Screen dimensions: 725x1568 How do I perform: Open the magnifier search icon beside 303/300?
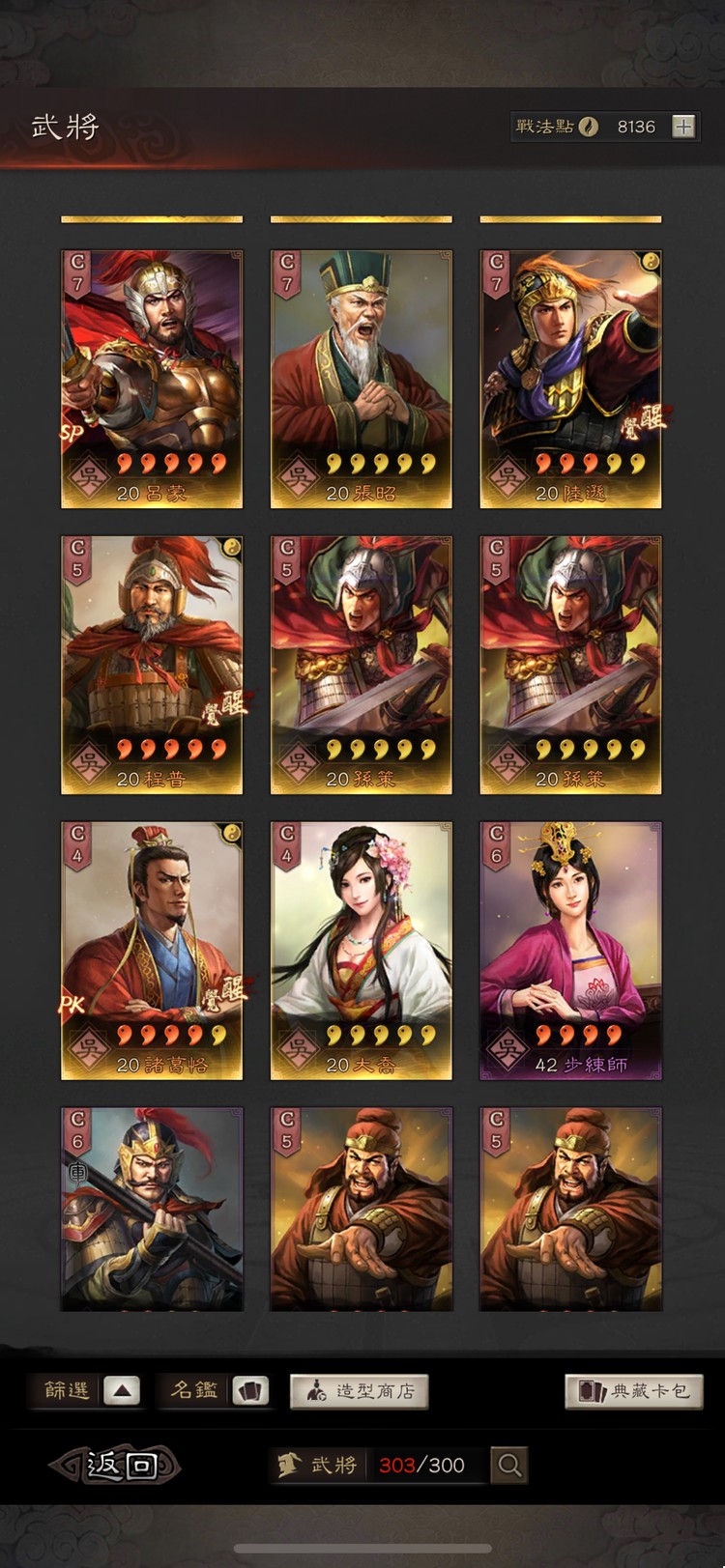point(509,1466)
